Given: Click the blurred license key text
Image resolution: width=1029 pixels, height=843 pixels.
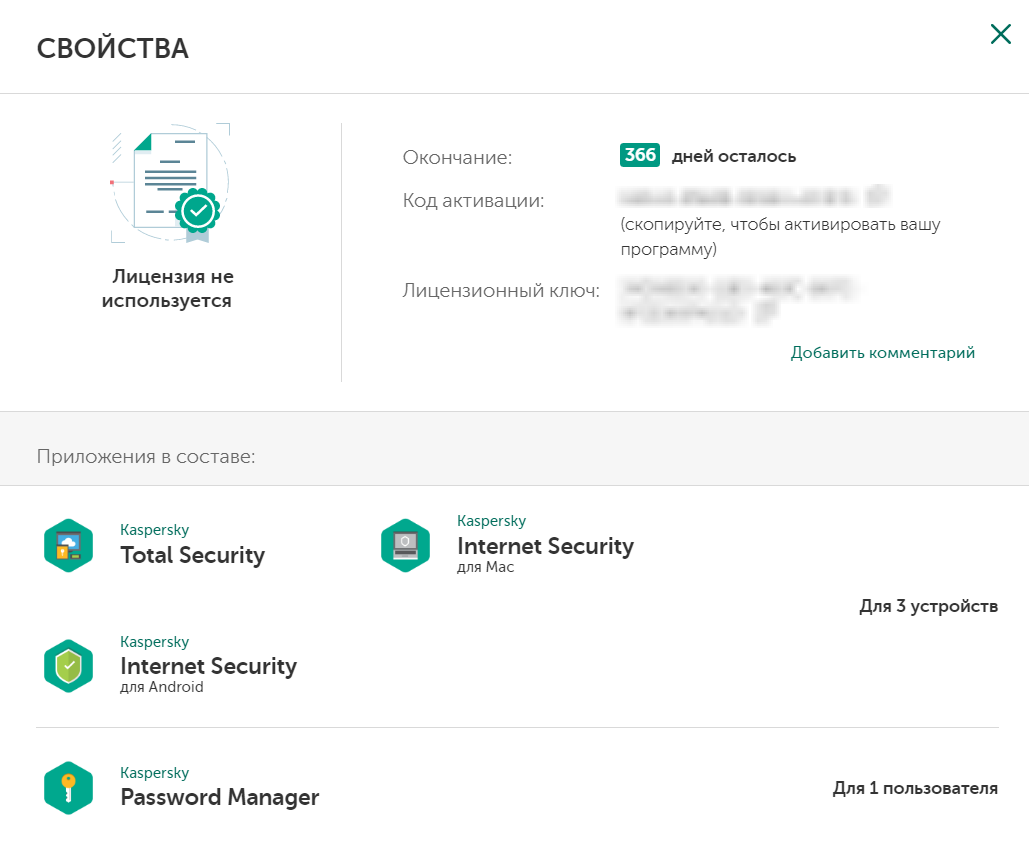Looking at the screenshot, I should click(735, 291).
